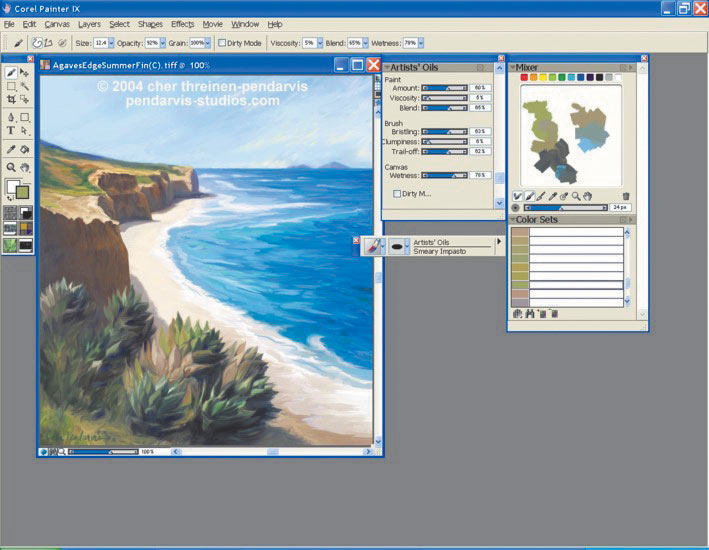Image resolution: width=709 pixels, height=550 pixels.
Task: Open the Shapes menu
Action: (x=150, y=24)
